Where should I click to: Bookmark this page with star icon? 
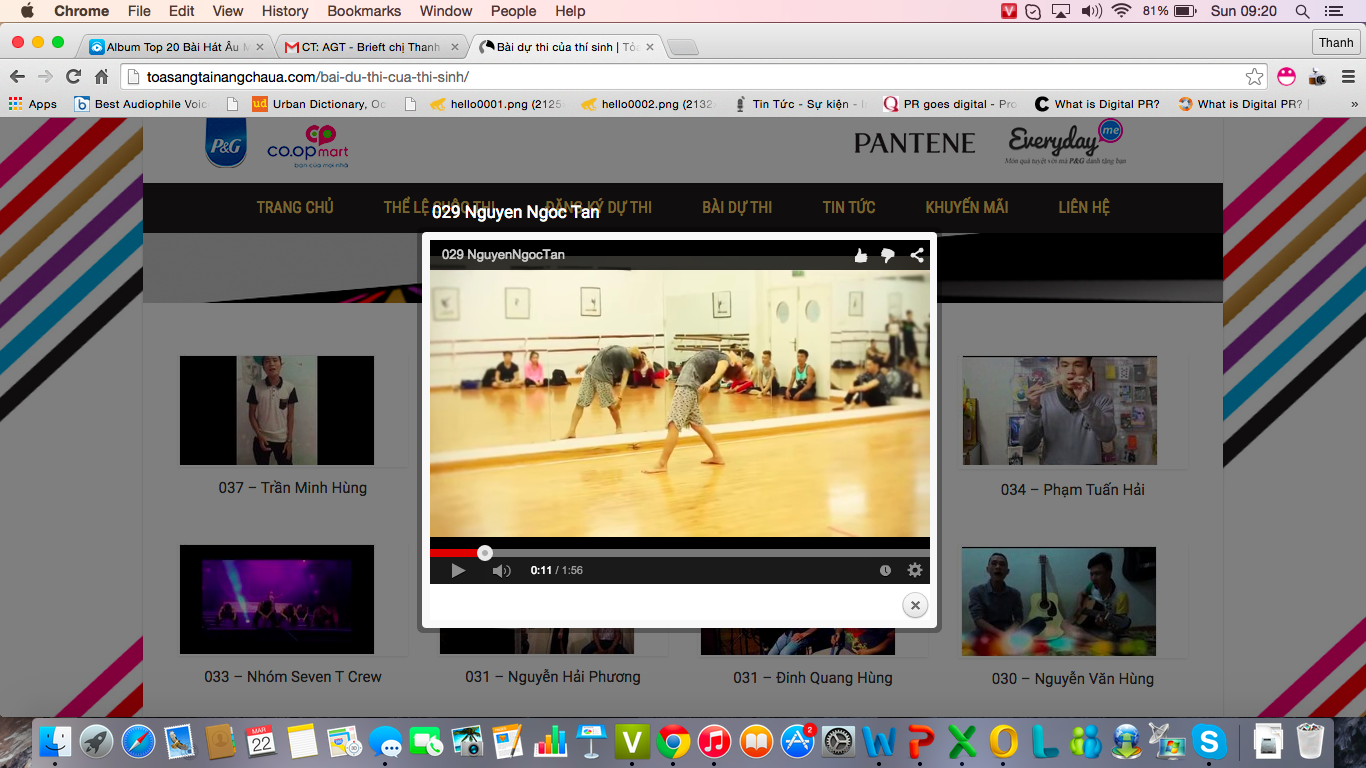(1254, 77)
